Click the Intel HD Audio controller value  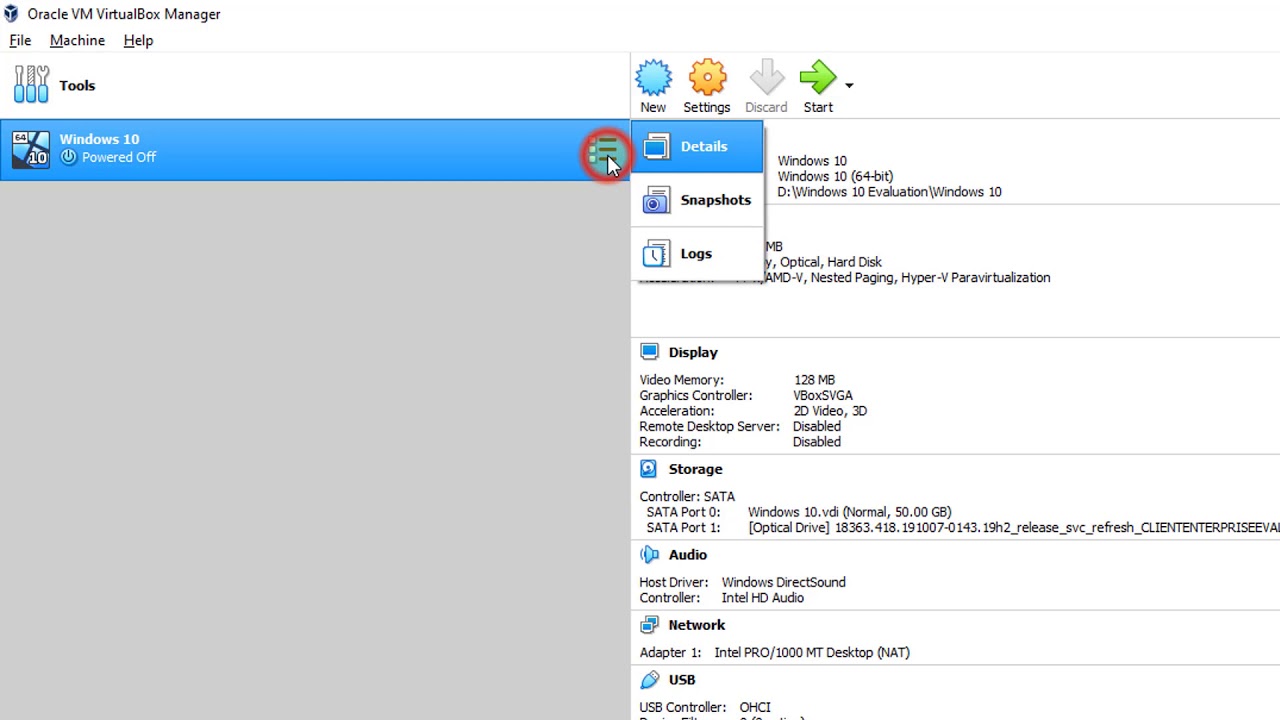762,598
